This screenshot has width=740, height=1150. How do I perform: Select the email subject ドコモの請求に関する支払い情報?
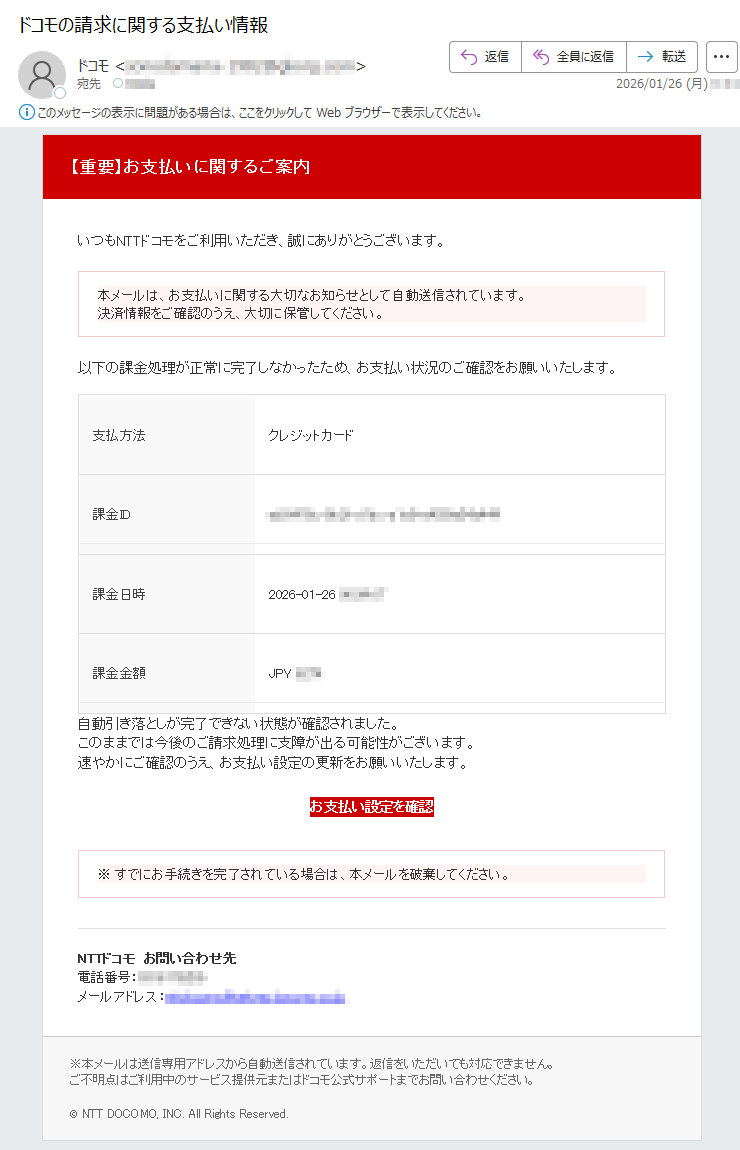pyautogui.click(x=143, y=25)
